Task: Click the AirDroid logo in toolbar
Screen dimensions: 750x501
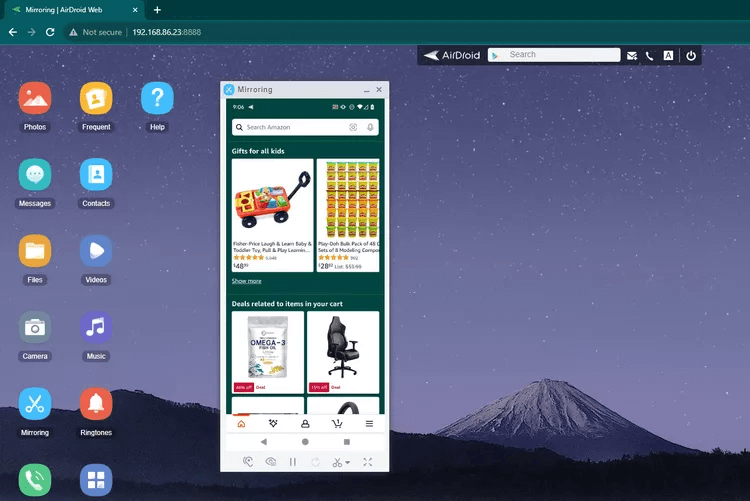Action: click(x=452, y=56)
